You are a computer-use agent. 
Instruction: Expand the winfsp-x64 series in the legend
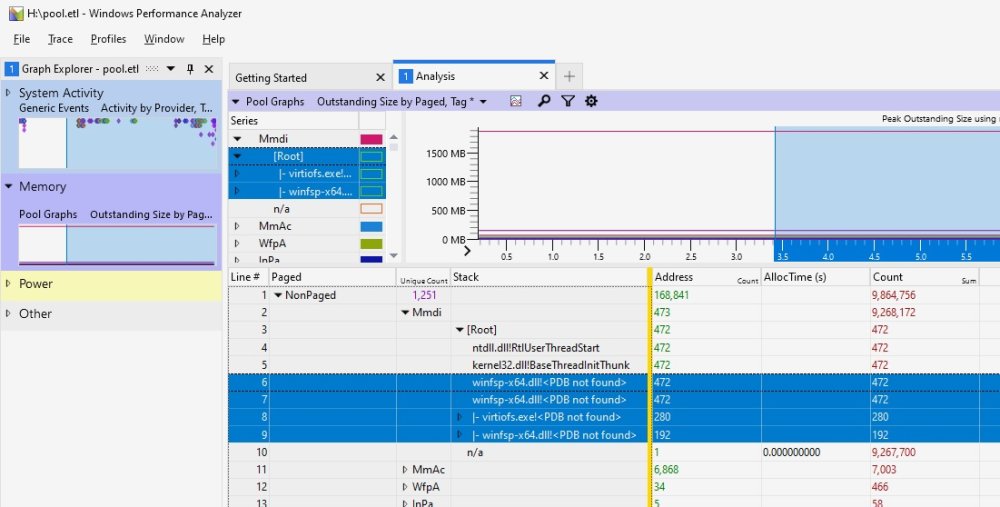(x=237, y=191)
